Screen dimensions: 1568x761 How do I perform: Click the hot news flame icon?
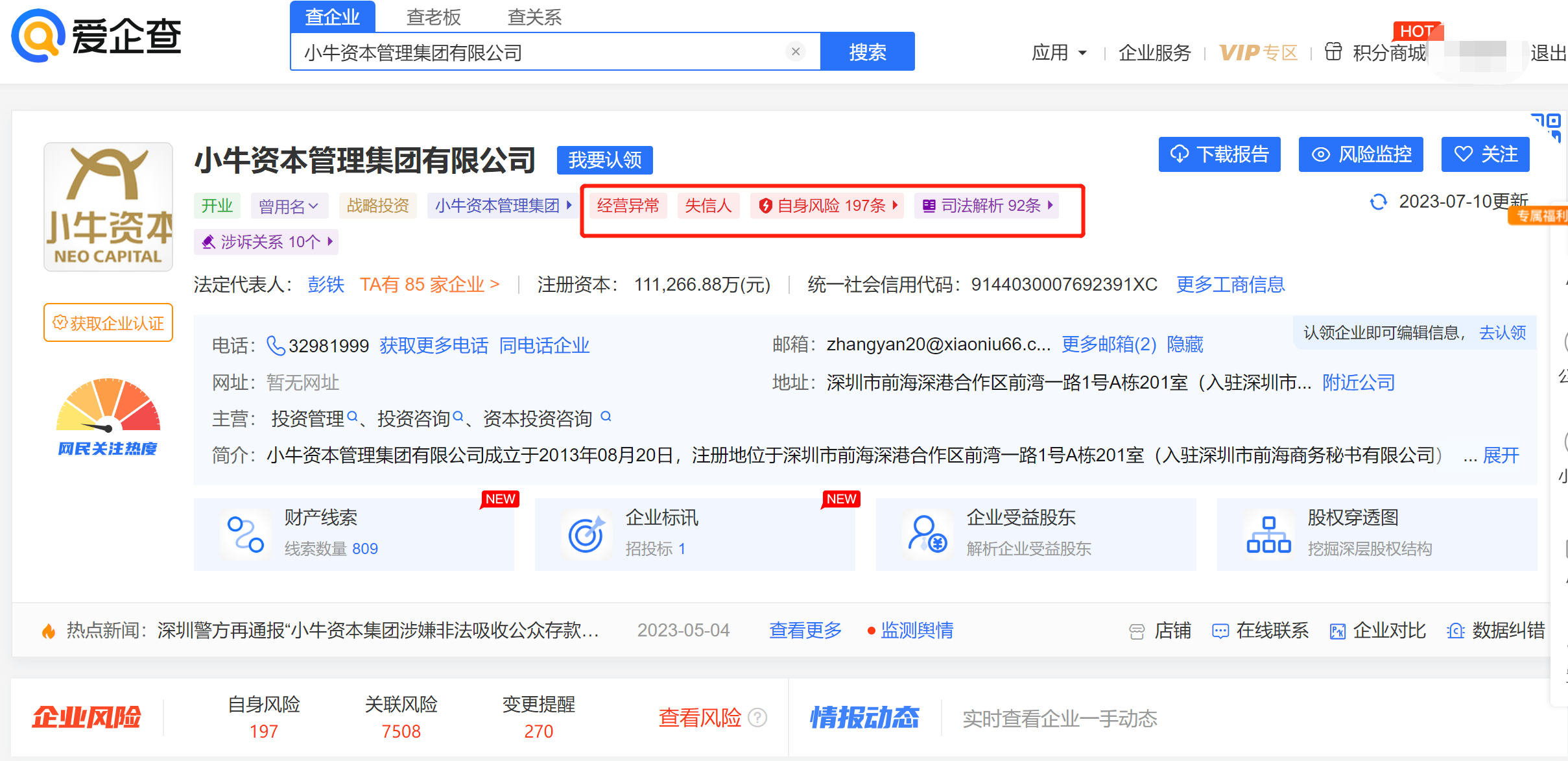click(x=48, y=631)
